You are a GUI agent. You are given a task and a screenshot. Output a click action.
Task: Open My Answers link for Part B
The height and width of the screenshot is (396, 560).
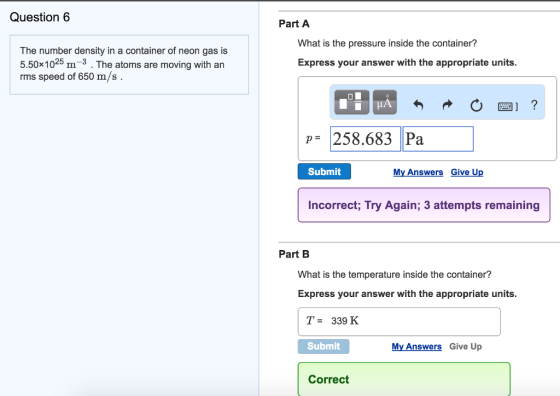[x=416, y=346]
